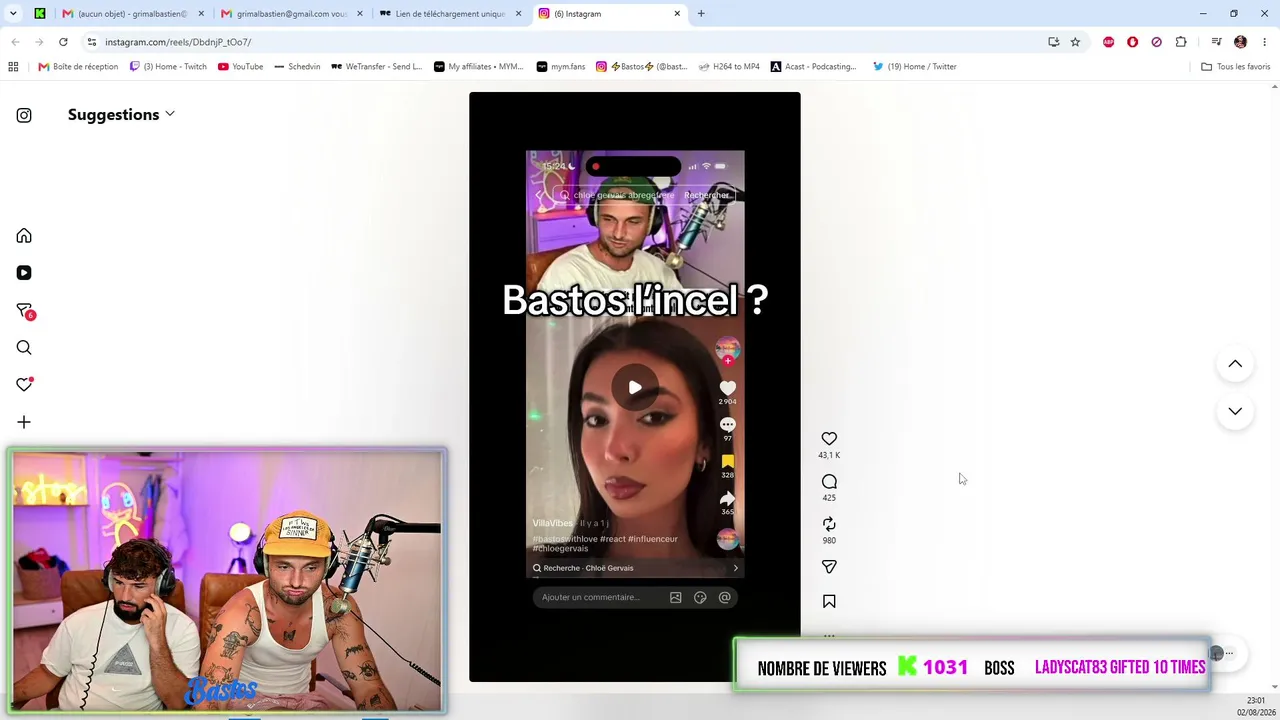Click the TikTok share arrow showing 365
Image resolution: width=1280 pixels, height=720 pixels.
pos(728,499)
